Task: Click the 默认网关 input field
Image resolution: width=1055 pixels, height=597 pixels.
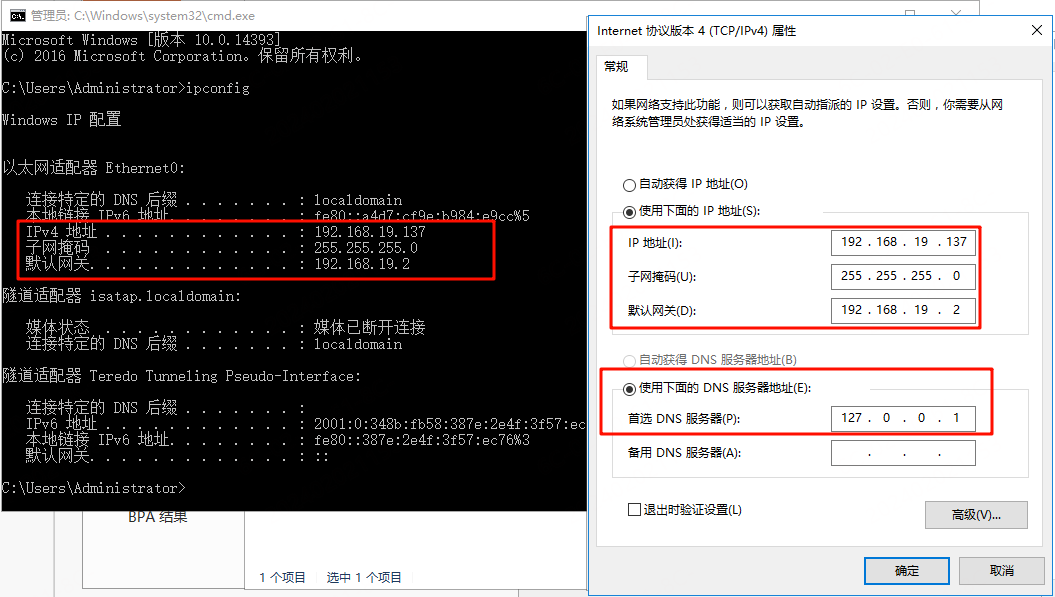Action: [903, 310]
